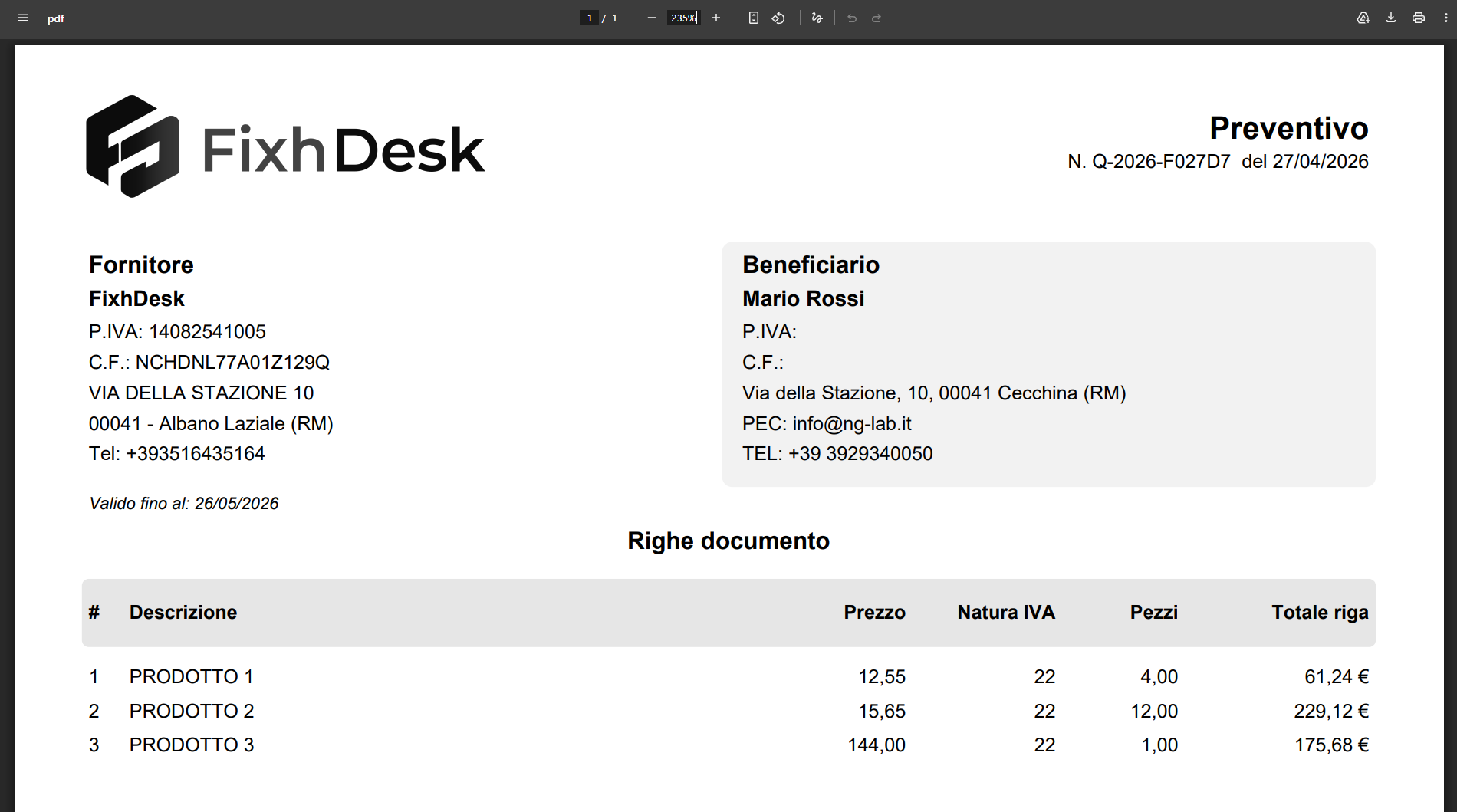Click the 'Natura IVA' column header
Image resolution: width=1457 pixels, height=812 pixels.
point(1006,613)
